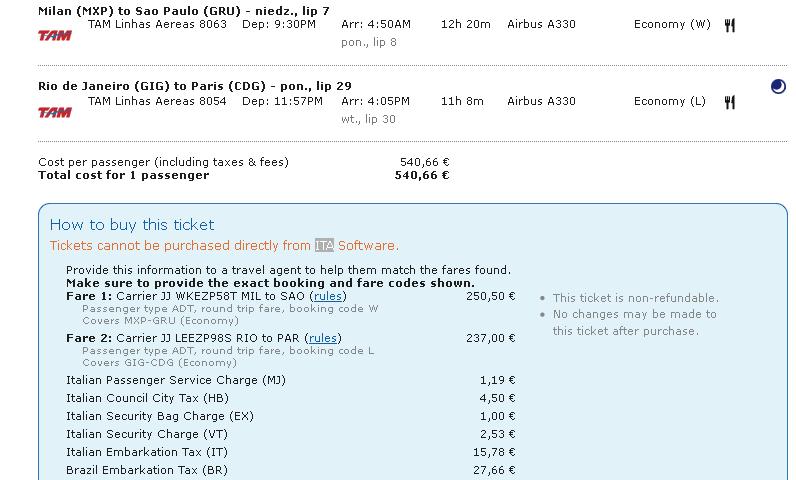This screenshot has width=796, height=480.
Task: Click the Economy (W) cabin label
Action: coord(672,24)
